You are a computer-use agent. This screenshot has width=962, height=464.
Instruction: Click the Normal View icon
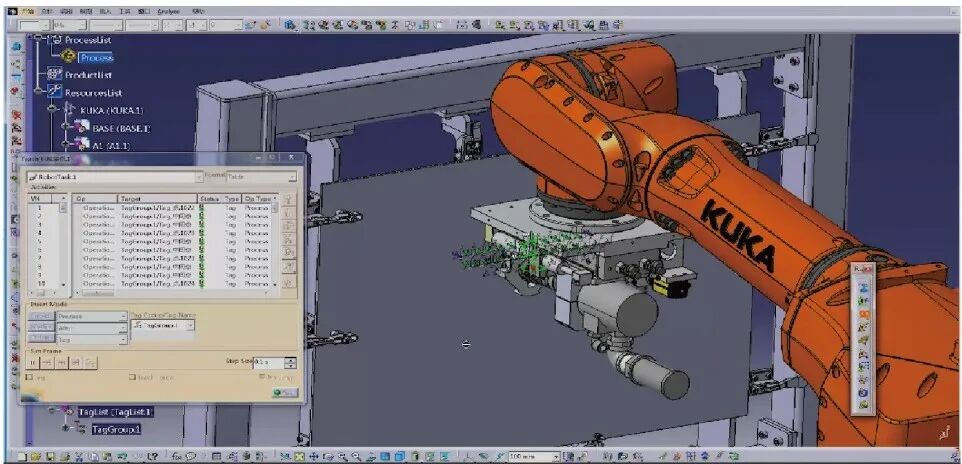(x=371, y=456)
